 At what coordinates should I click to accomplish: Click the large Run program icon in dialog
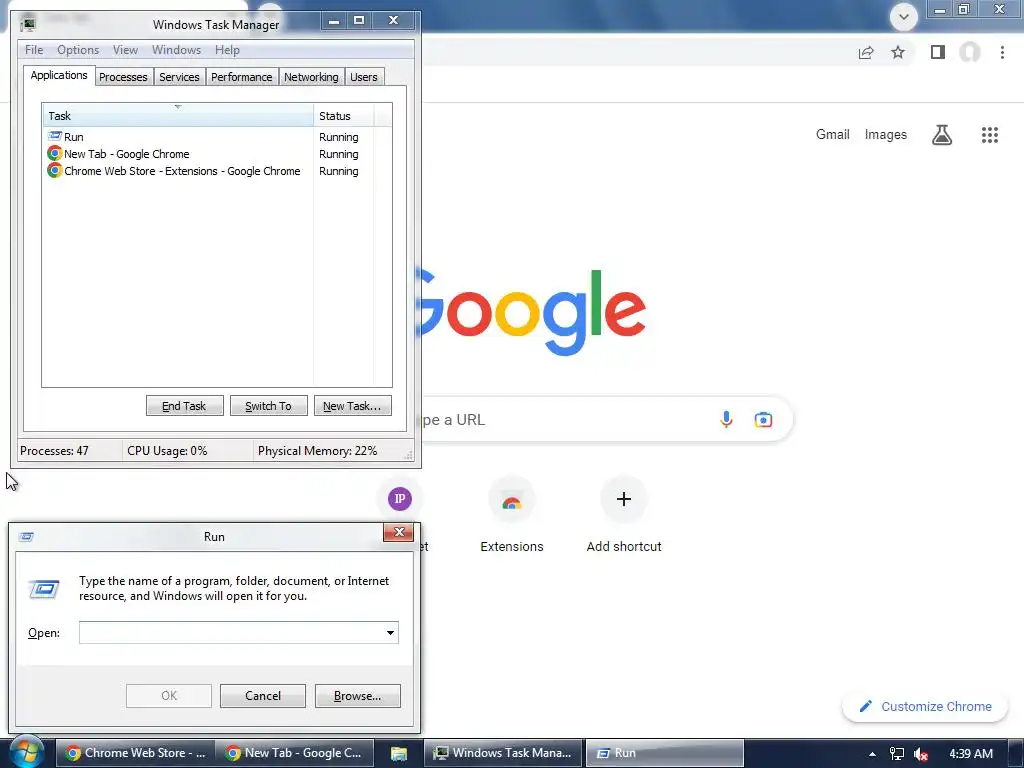(x=44, y=589)
